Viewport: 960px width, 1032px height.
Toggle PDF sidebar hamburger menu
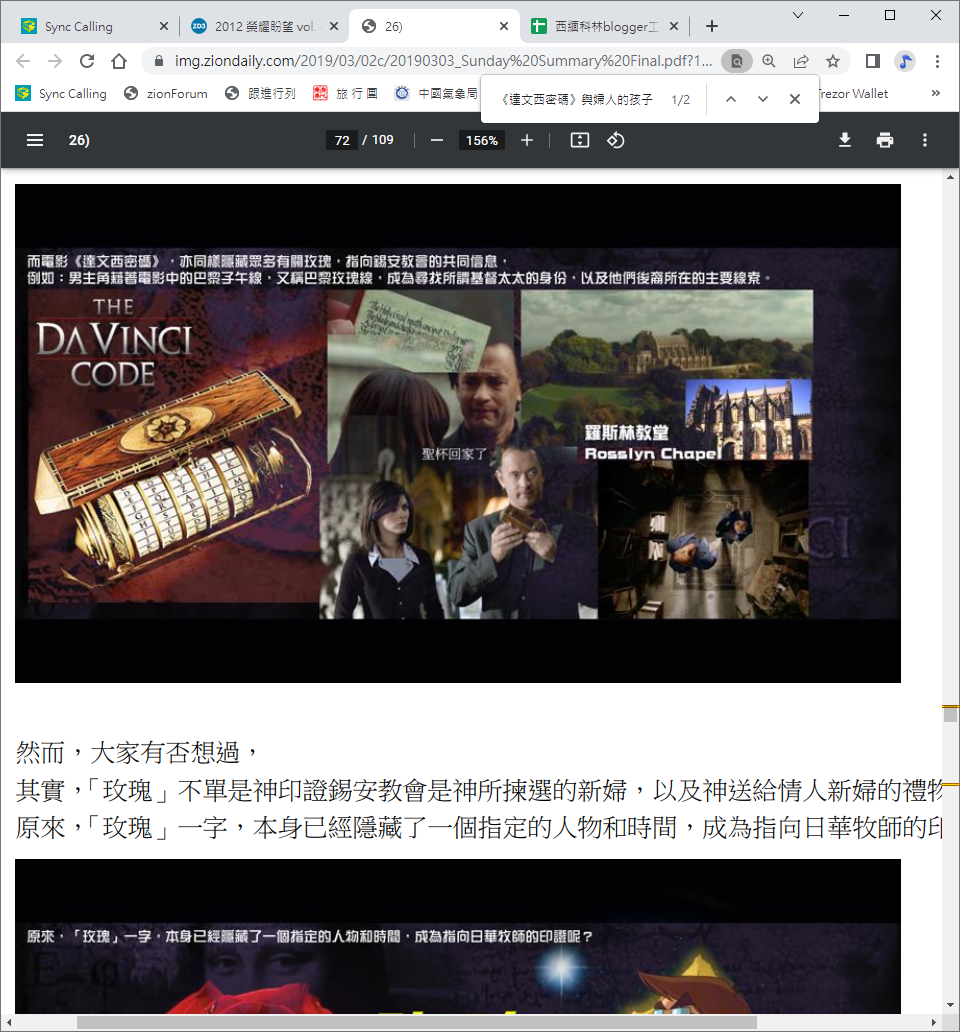(x=35, y=140)
